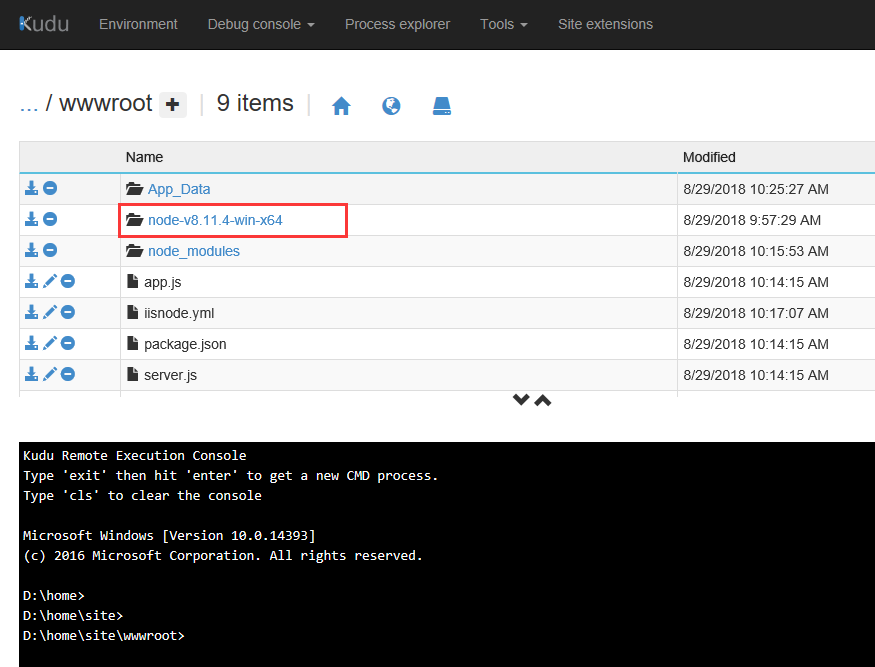Image resolution: width=875 pixels, height=667 pixels.
Task: Open the node-v8.11.4-win-x64 folder
Action: [x=215, y=220]
